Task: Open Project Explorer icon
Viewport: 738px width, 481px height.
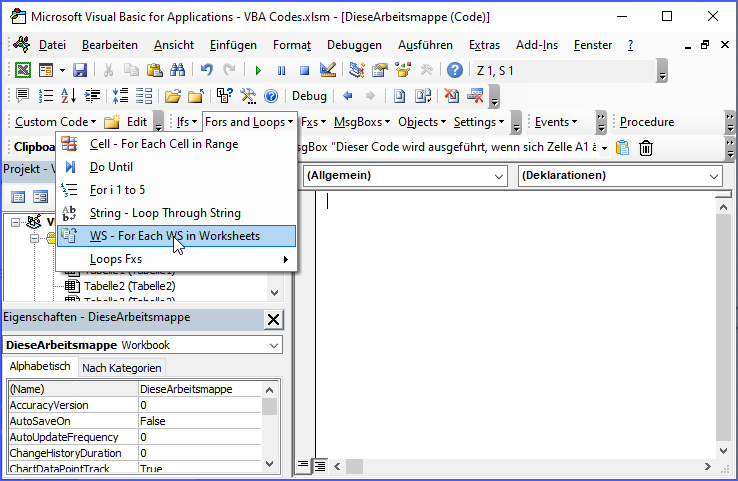Action: [357, 71]
